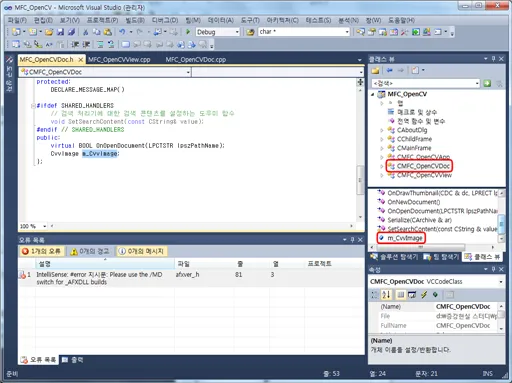
Task: Select OnNewDocument() in member list
Action: 413,202
